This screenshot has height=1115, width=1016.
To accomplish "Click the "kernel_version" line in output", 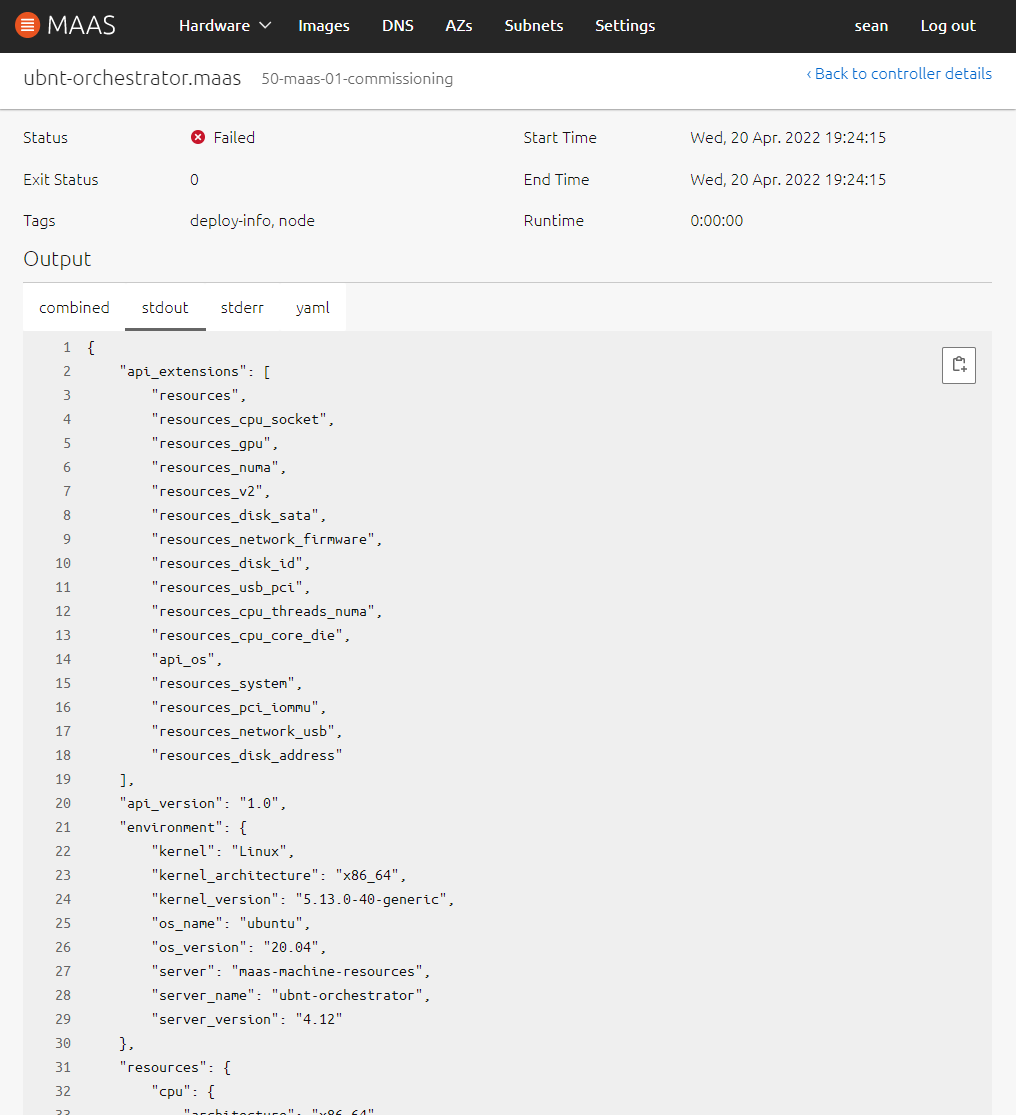I will [302, 900].
